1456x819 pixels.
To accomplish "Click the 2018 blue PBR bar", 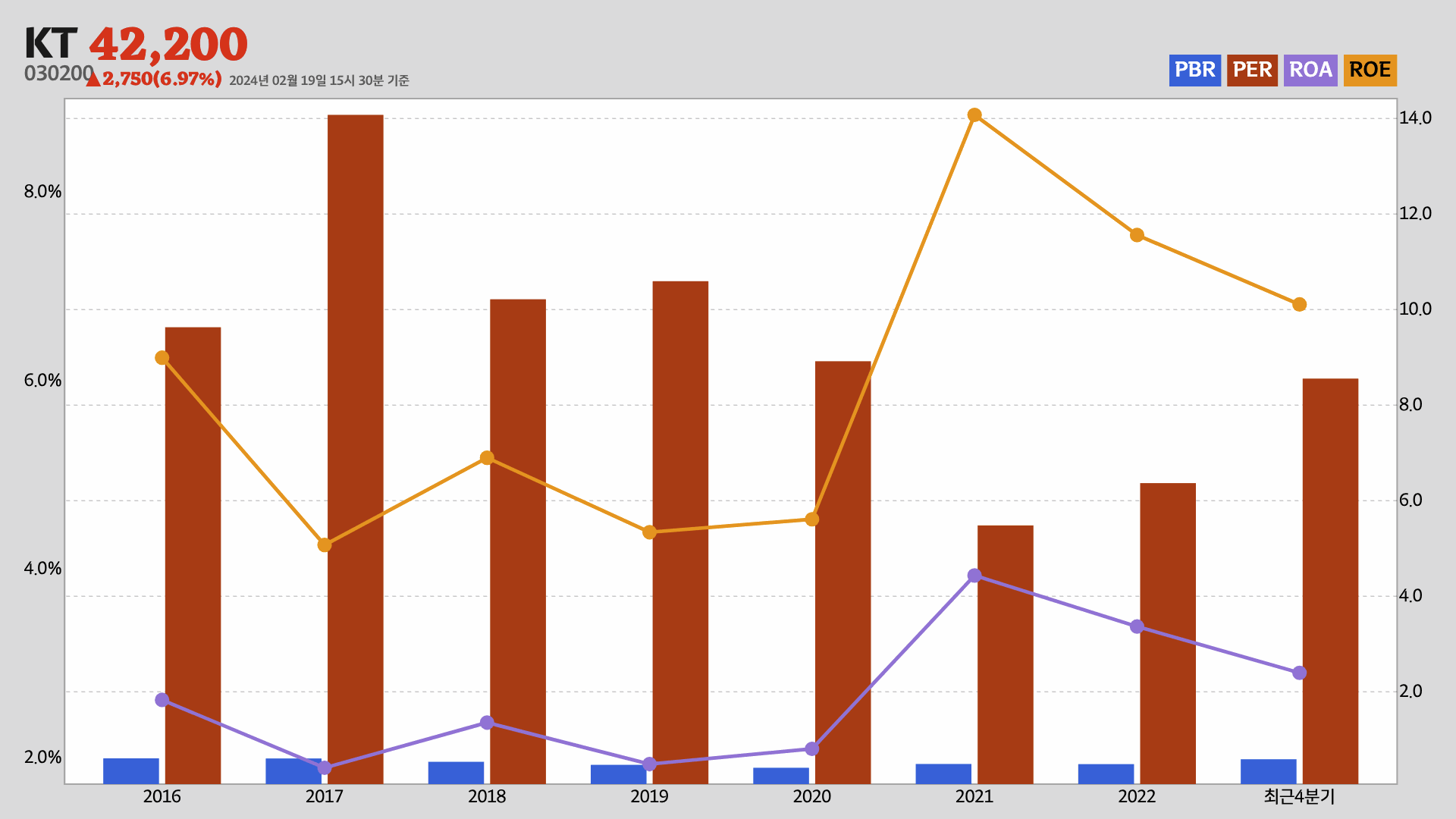I will pos(456,773).
